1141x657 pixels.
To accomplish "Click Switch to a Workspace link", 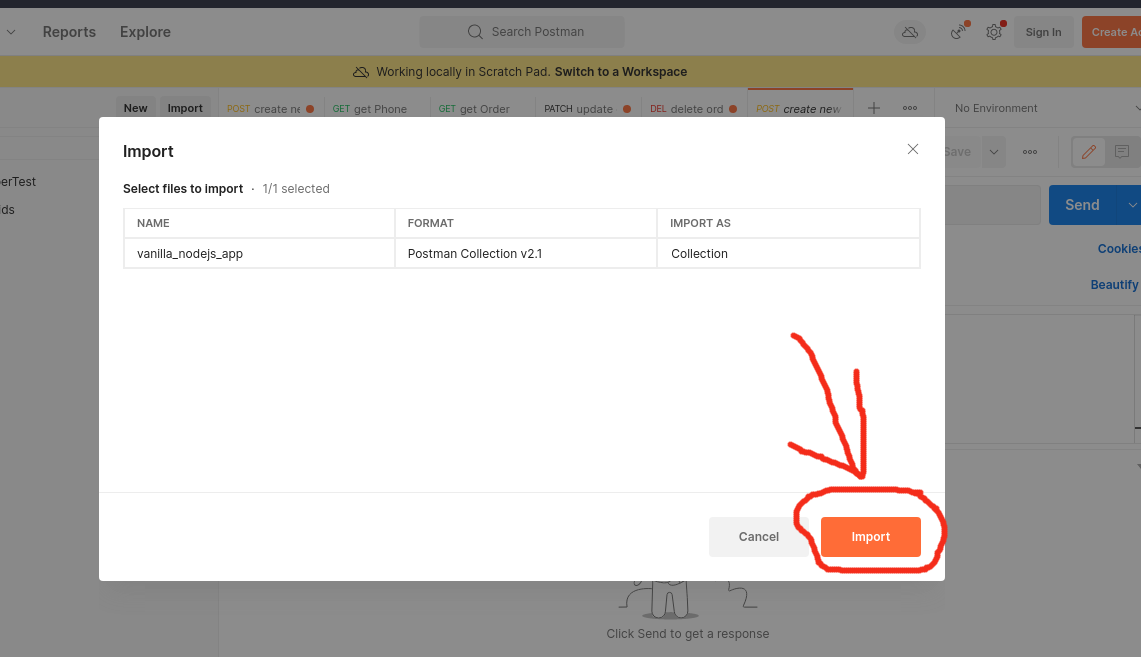I will click(x=621, y=72).
